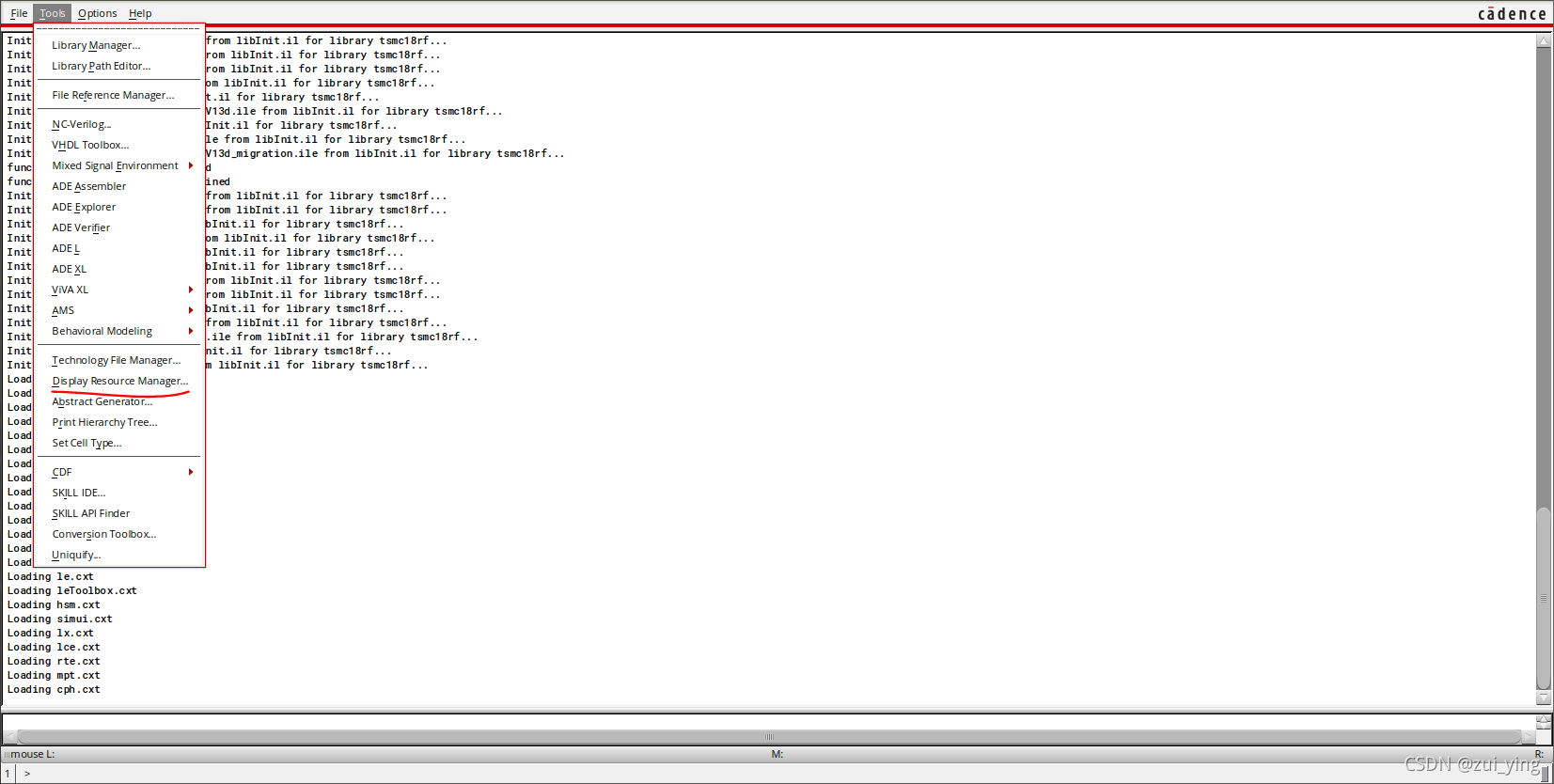The image size is (1554, 784).
Task: Click the horizontal scrollbar of input area
Action: point(769,736)
